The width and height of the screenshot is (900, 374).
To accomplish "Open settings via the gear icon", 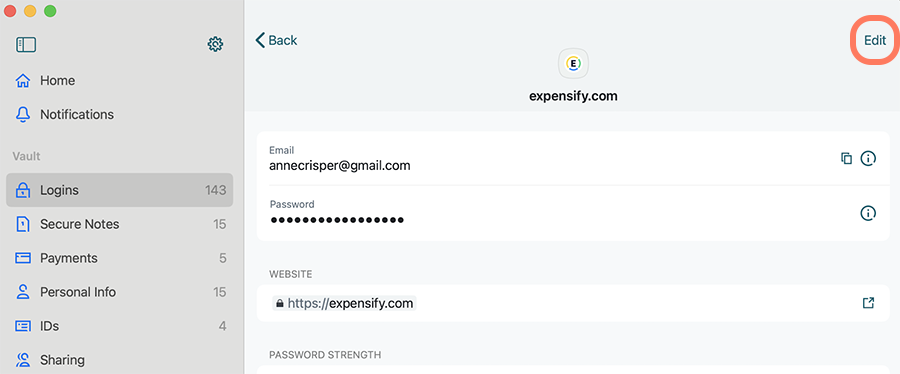I will 215,44.
